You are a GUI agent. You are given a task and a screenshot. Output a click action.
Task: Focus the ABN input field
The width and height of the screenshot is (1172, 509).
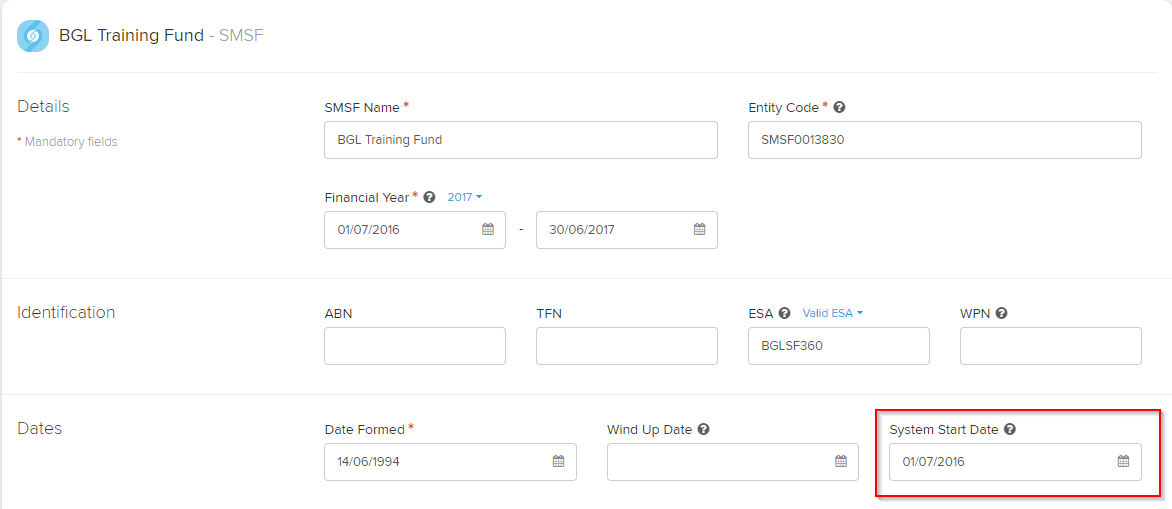pos(415,346)
